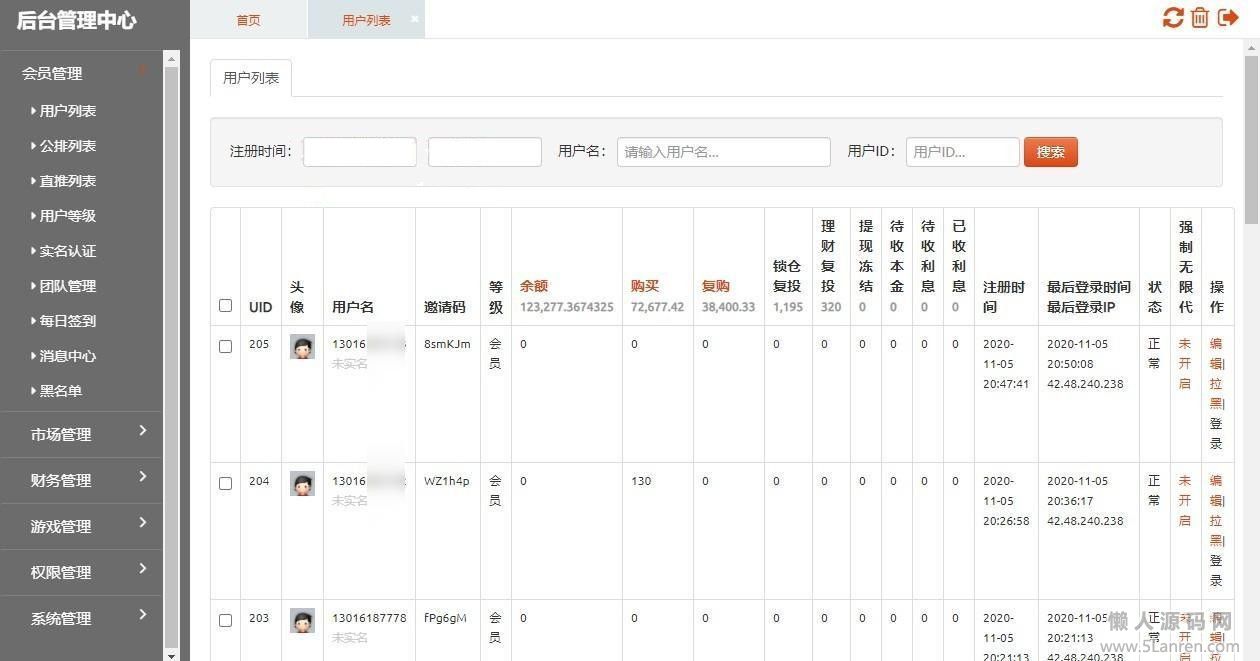Close the 用户列表 tab with its X
Screen dimensions: 1260x661
(x=415, y=19)
